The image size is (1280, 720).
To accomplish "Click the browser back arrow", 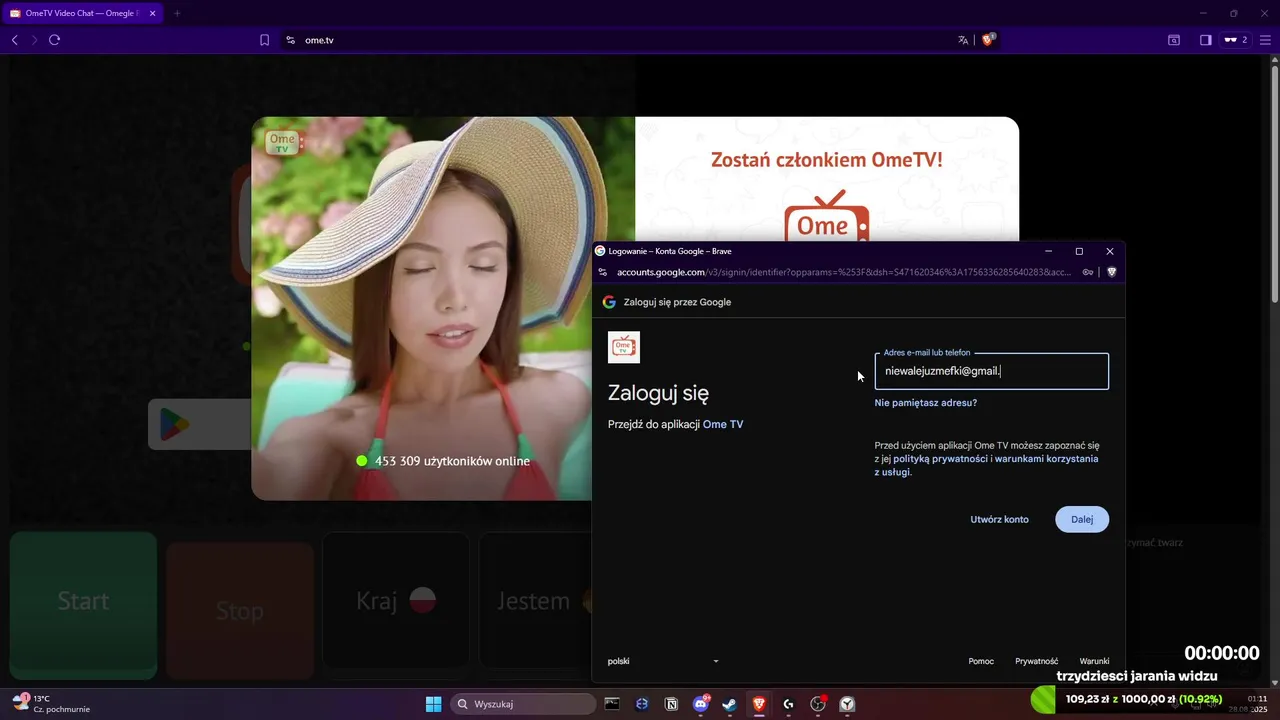I will (14, 40).
